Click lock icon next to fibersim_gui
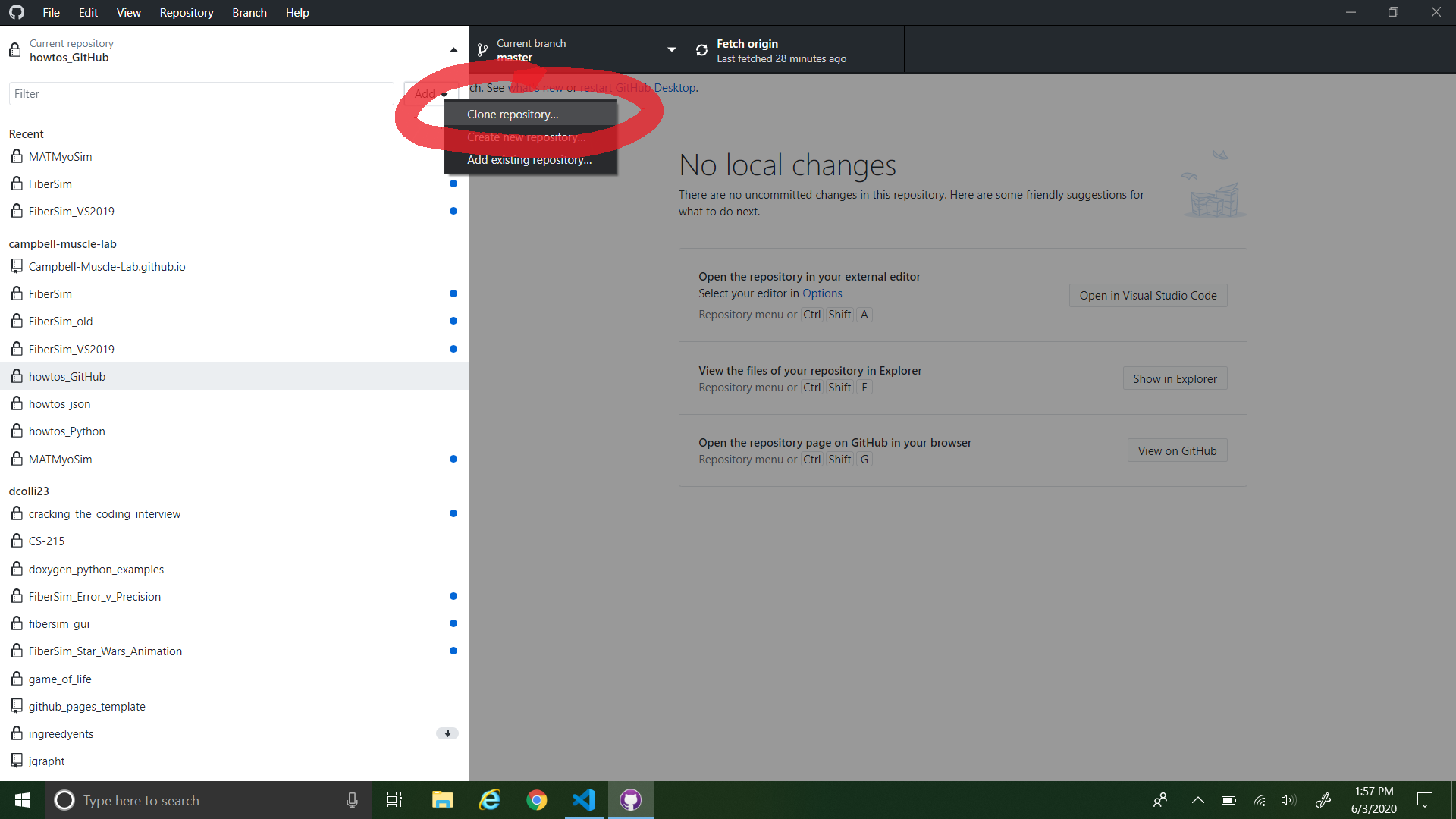Viewport: 1456px width, 819px height. (x=17, y=623)
